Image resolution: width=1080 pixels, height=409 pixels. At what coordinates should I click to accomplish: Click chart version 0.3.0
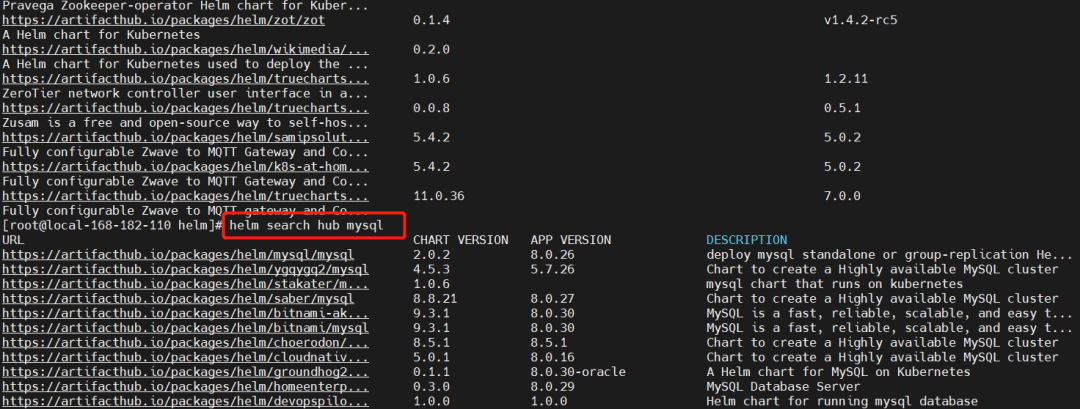point(431,387)
